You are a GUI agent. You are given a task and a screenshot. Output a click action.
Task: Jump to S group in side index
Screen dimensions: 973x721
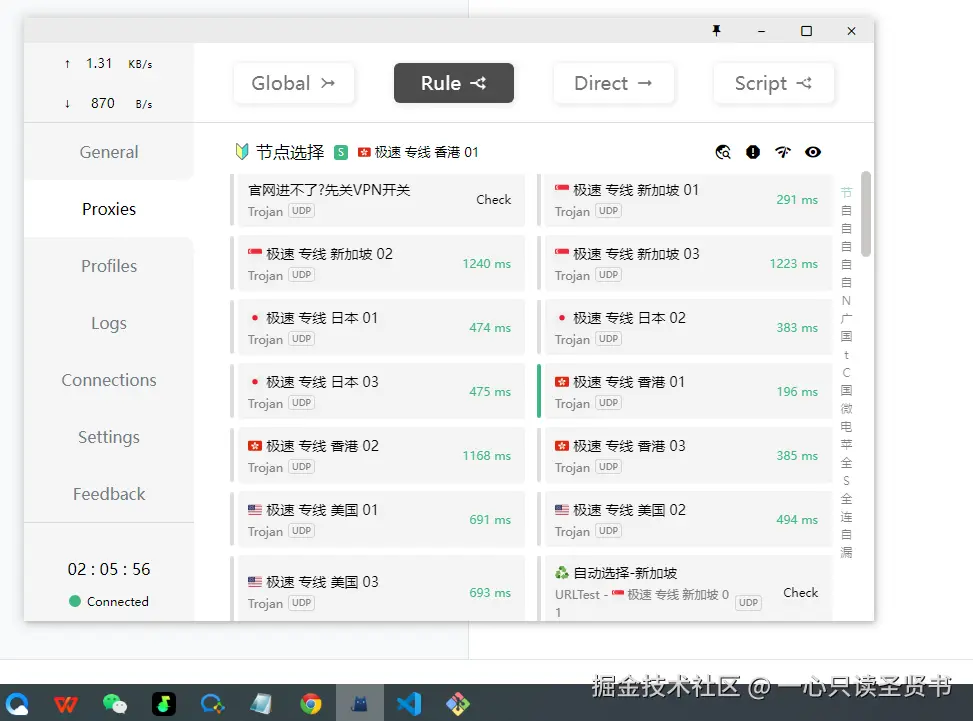pyautogui.click(x=846, y=480)
